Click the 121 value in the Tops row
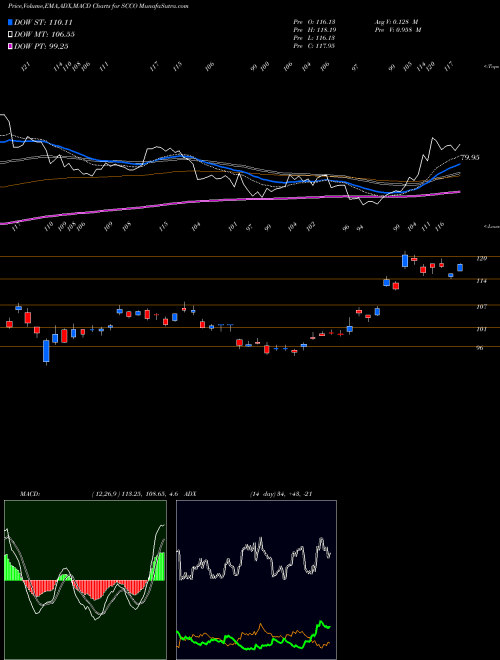500x660 pixels. pos(26,67)
